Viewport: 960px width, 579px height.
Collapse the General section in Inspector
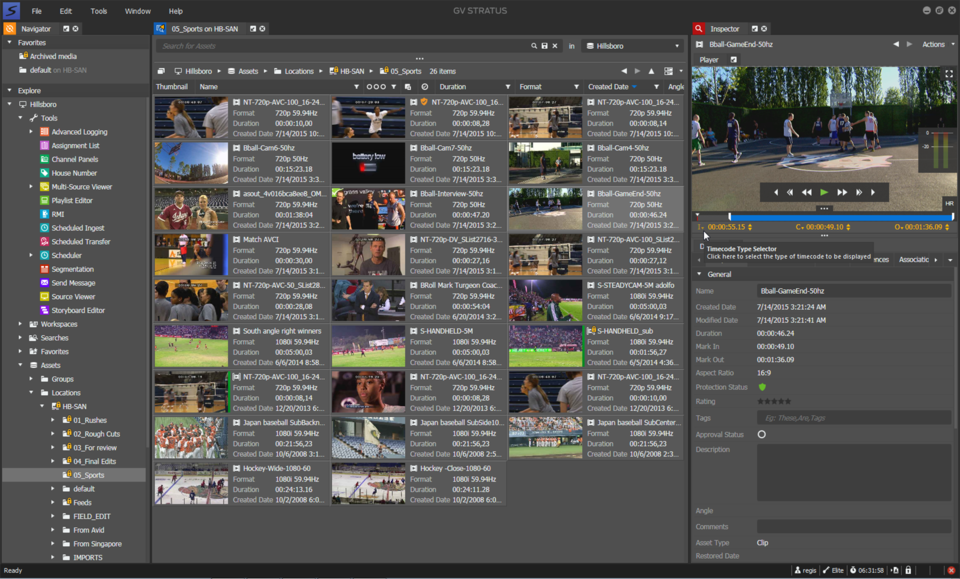click(699, 274)
